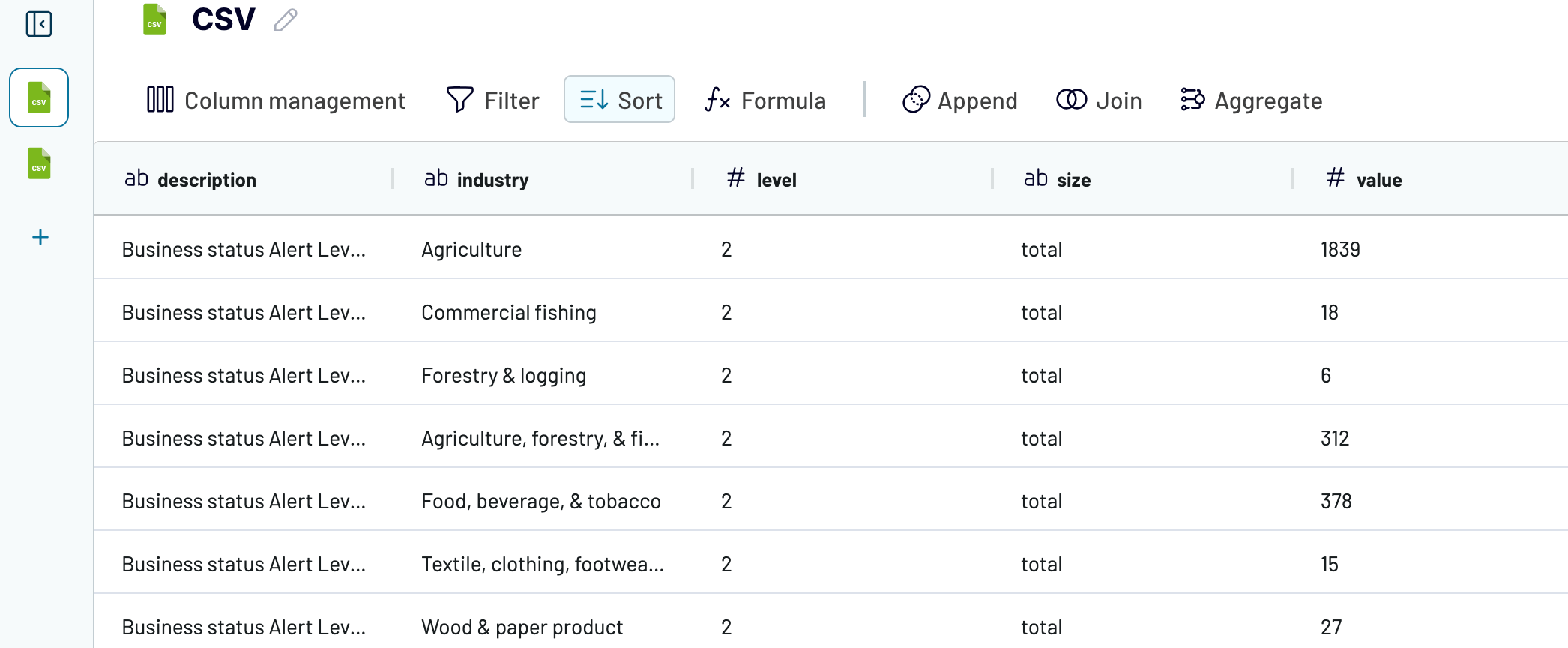Viewport: 1568px width, 648px height.
Task: Select the 'Agriculture' industry cell
Action: point(471,249)
